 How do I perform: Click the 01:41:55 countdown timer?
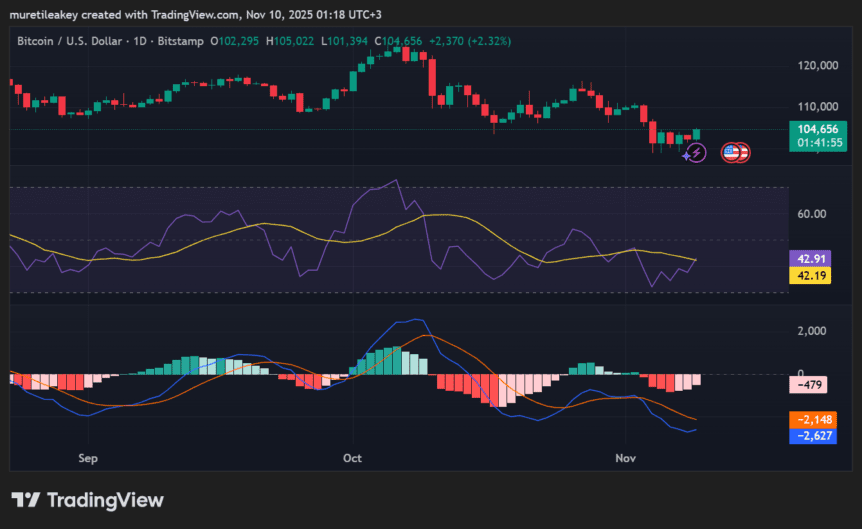pyautogui.click(x=820, y=143)
